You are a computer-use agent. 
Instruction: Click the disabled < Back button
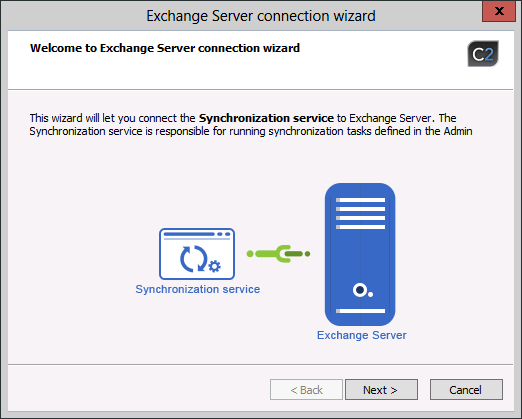pos(306,389)
